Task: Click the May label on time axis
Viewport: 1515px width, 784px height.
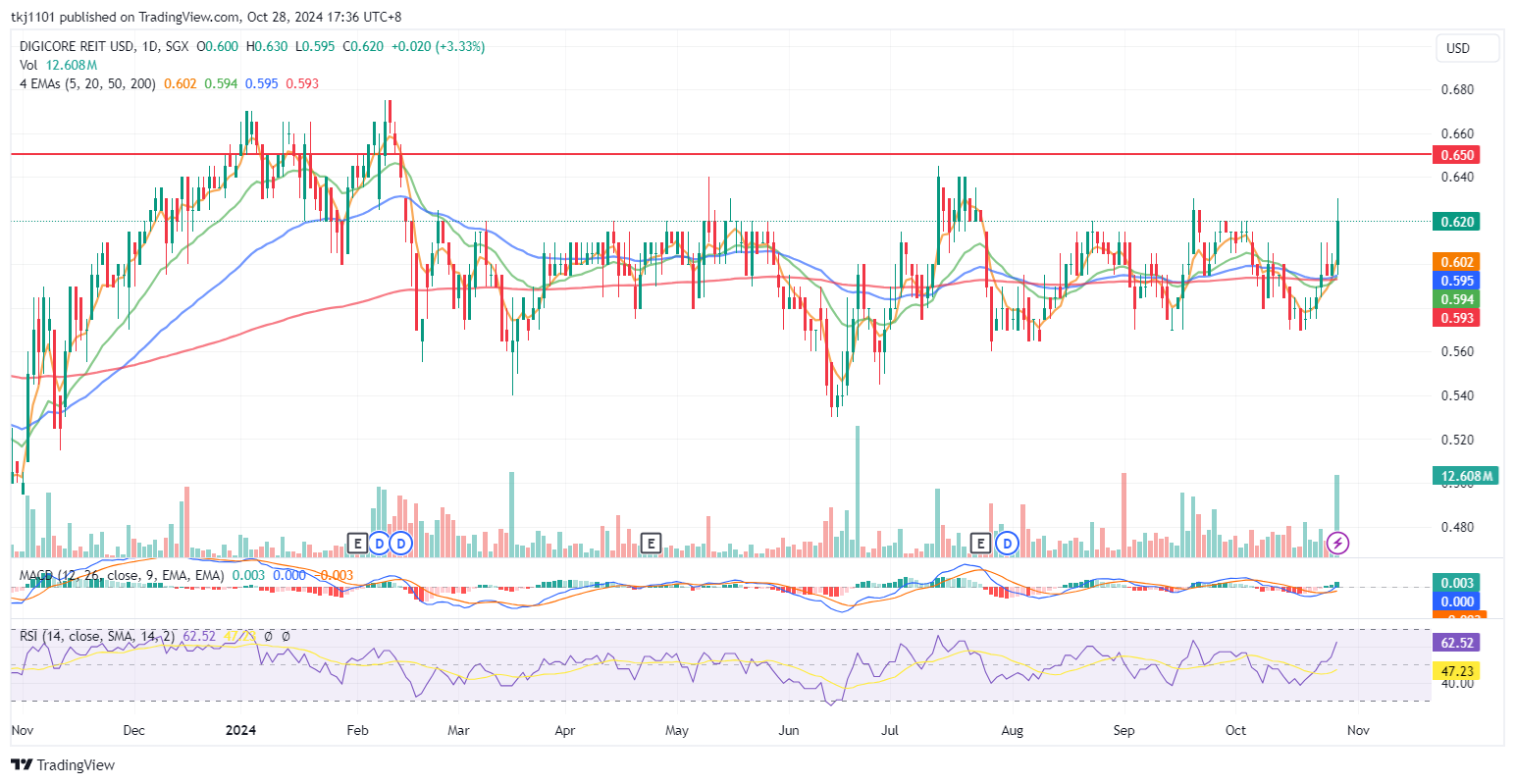Action: 677,730
